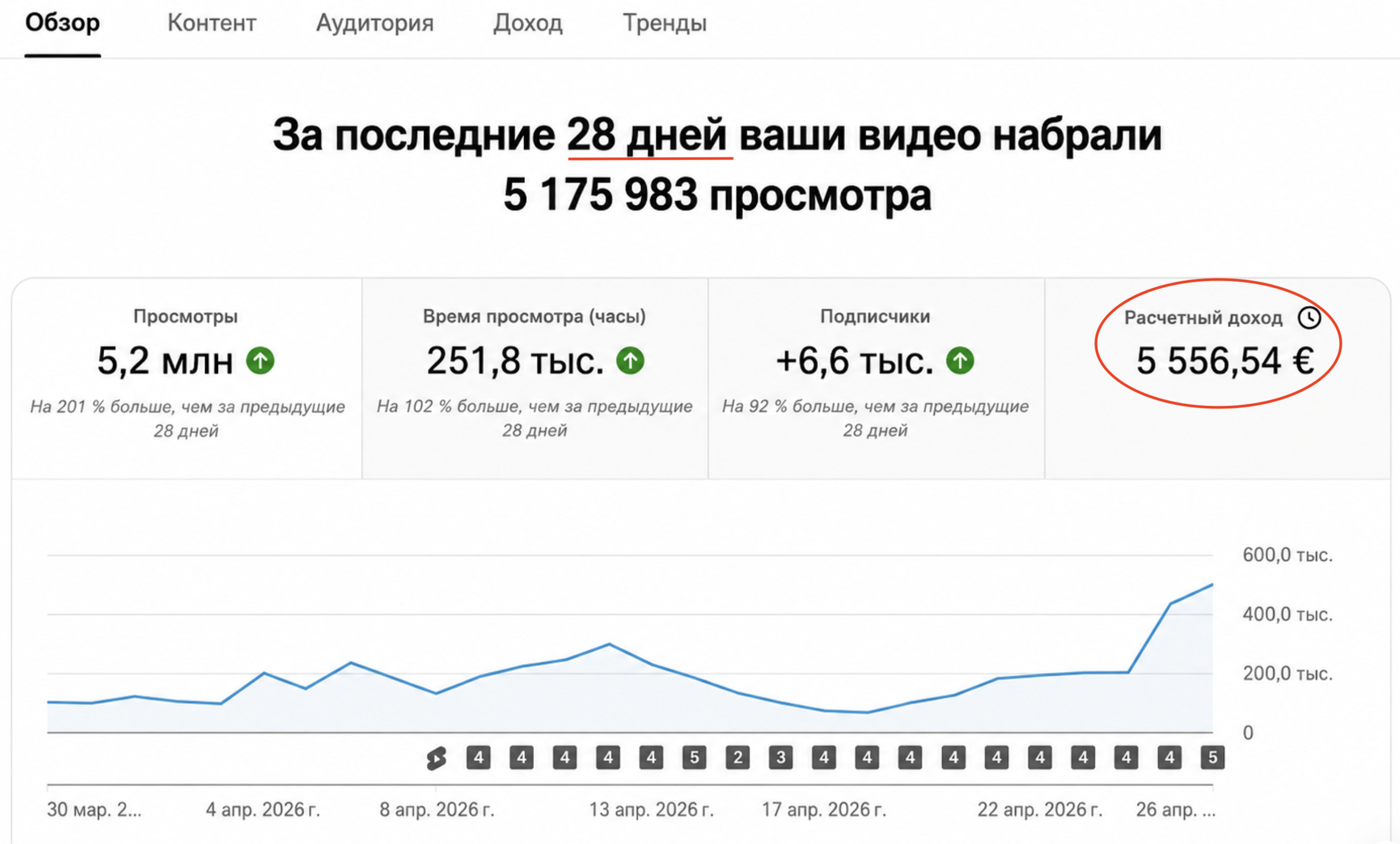Click the 'Подписчики' card title
The width and height of the screenshot is (1400, 844).
coord(875,316)
